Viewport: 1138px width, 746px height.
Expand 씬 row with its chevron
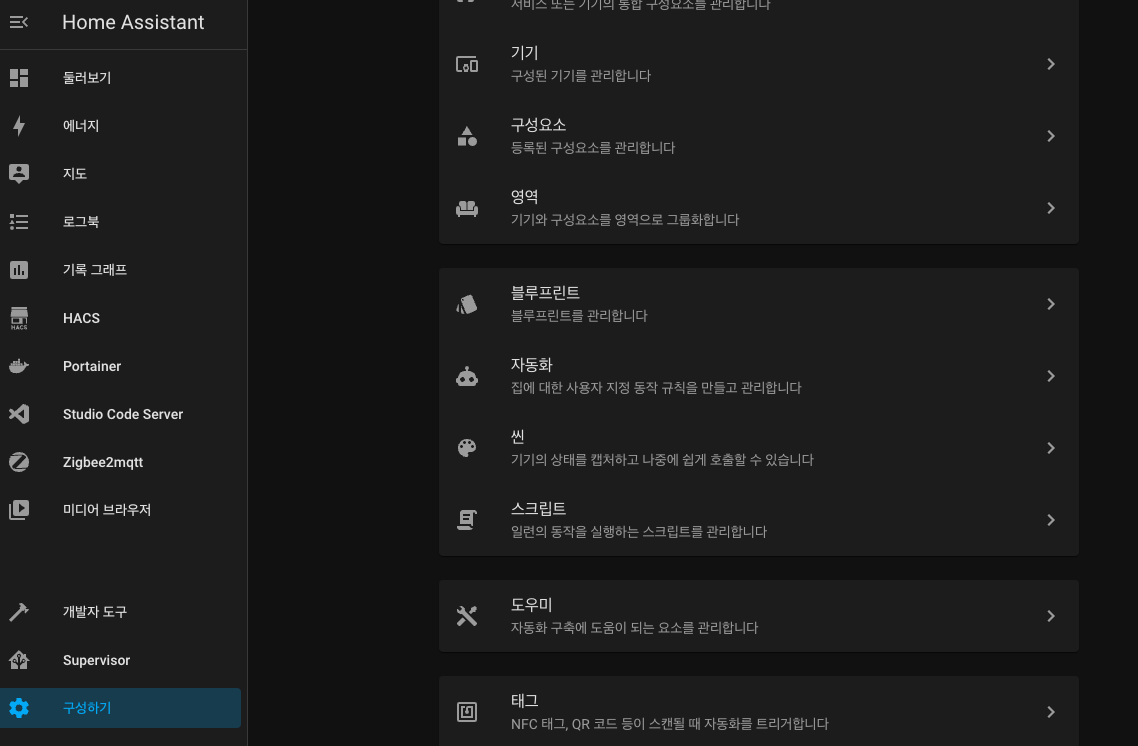1050,448
